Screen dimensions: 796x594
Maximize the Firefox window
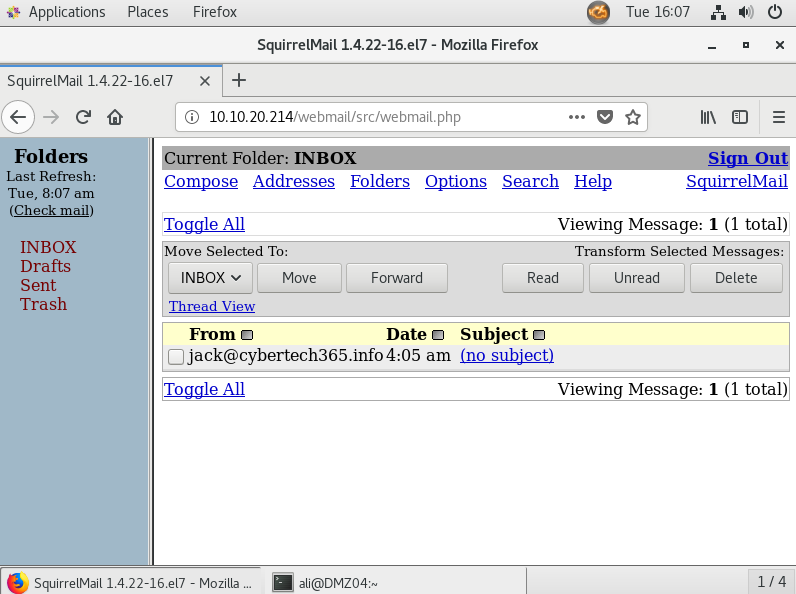(746, 45)
